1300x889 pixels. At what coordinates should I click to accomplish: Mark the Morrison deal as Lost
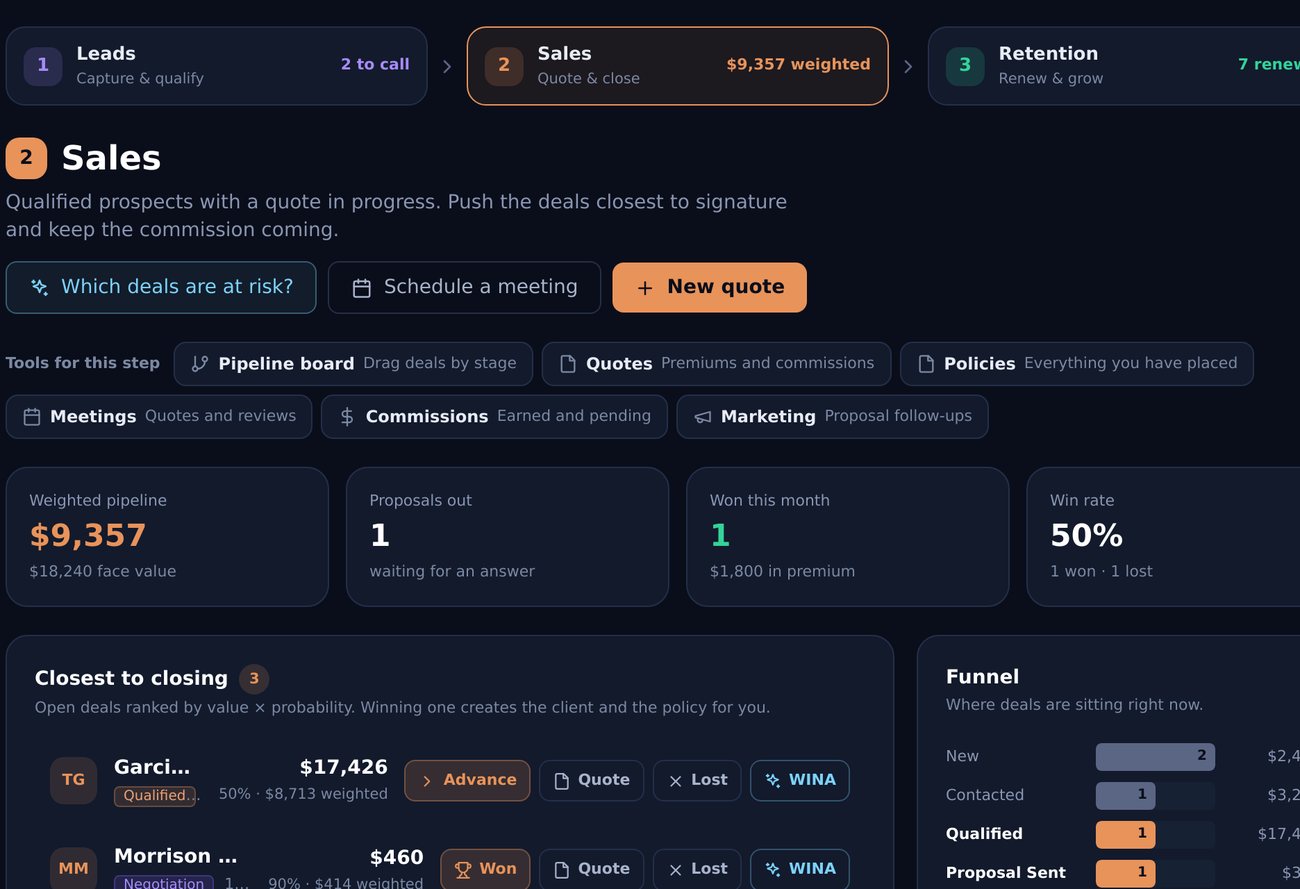tap(697, 869)
